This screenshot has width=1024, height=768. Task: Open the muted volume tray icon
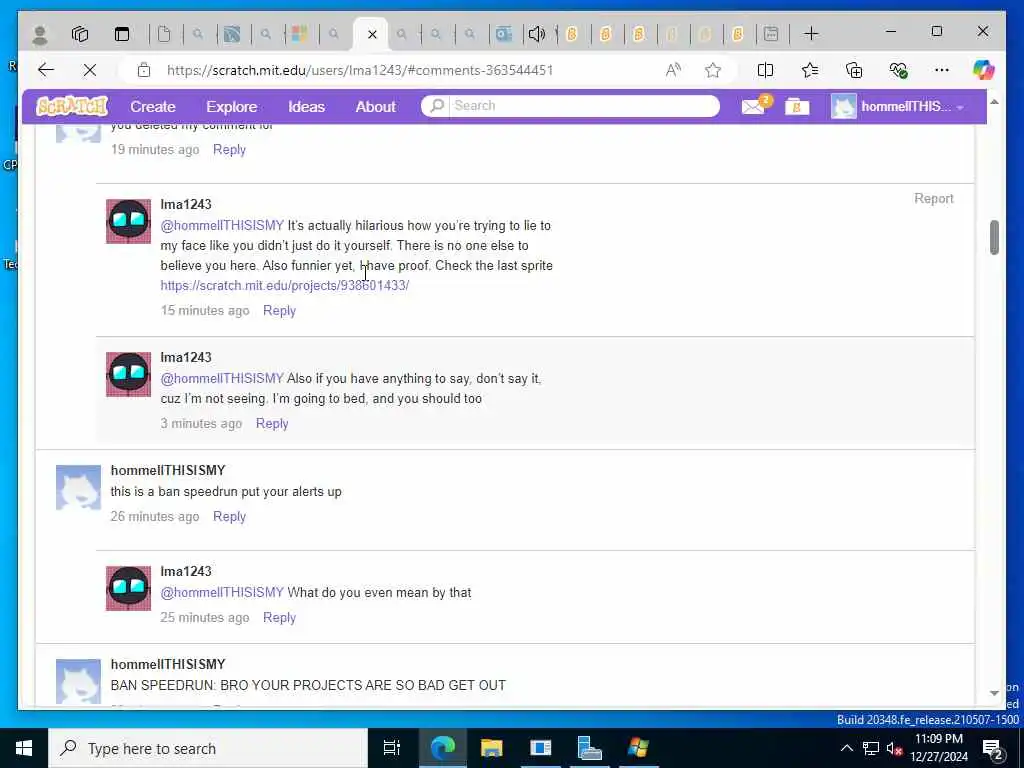coord(895,748)
